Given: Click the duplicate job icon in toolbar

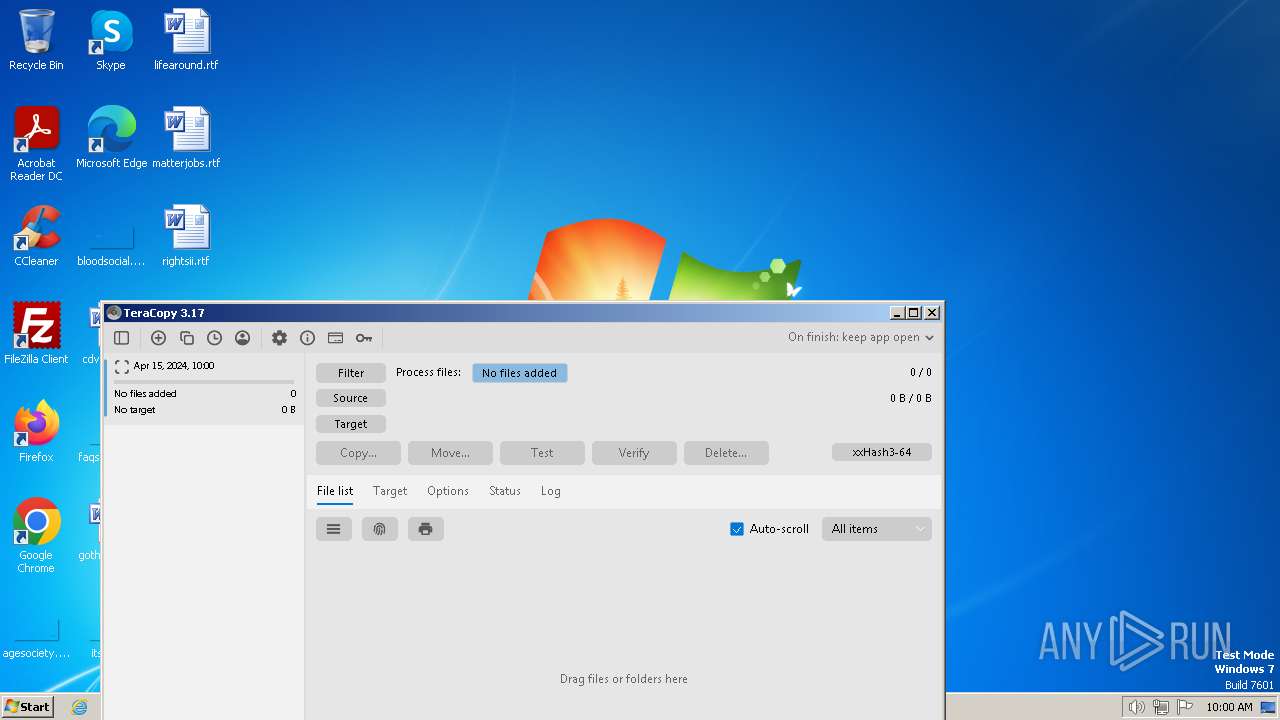Looking at the screenshot, I should (186, 338).
